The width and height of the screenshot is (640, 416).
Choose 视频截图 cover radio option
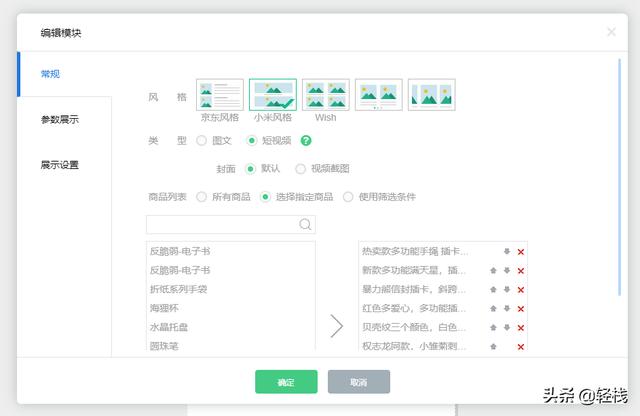300,169
